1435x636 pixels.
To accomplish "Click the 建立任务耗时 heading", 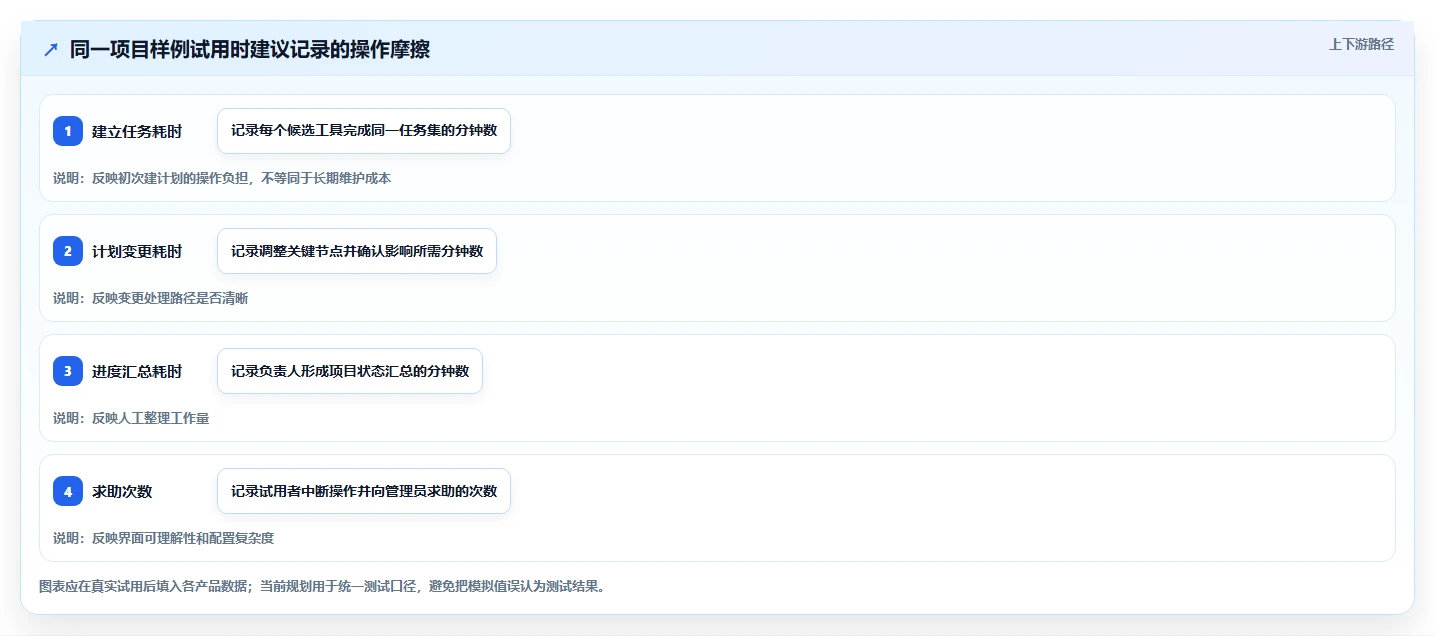I will (137, 132).
